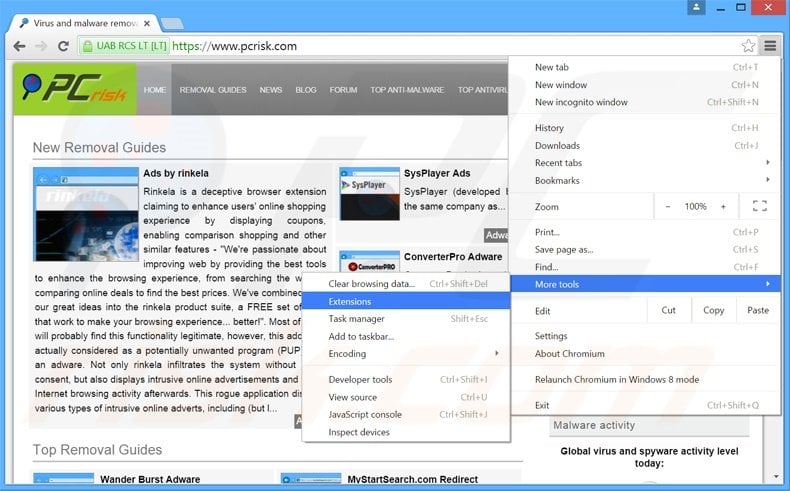This screenshot has height=491, width=790.
Task: Open Wander Burst Adware guide
Action: coord(150,479)
